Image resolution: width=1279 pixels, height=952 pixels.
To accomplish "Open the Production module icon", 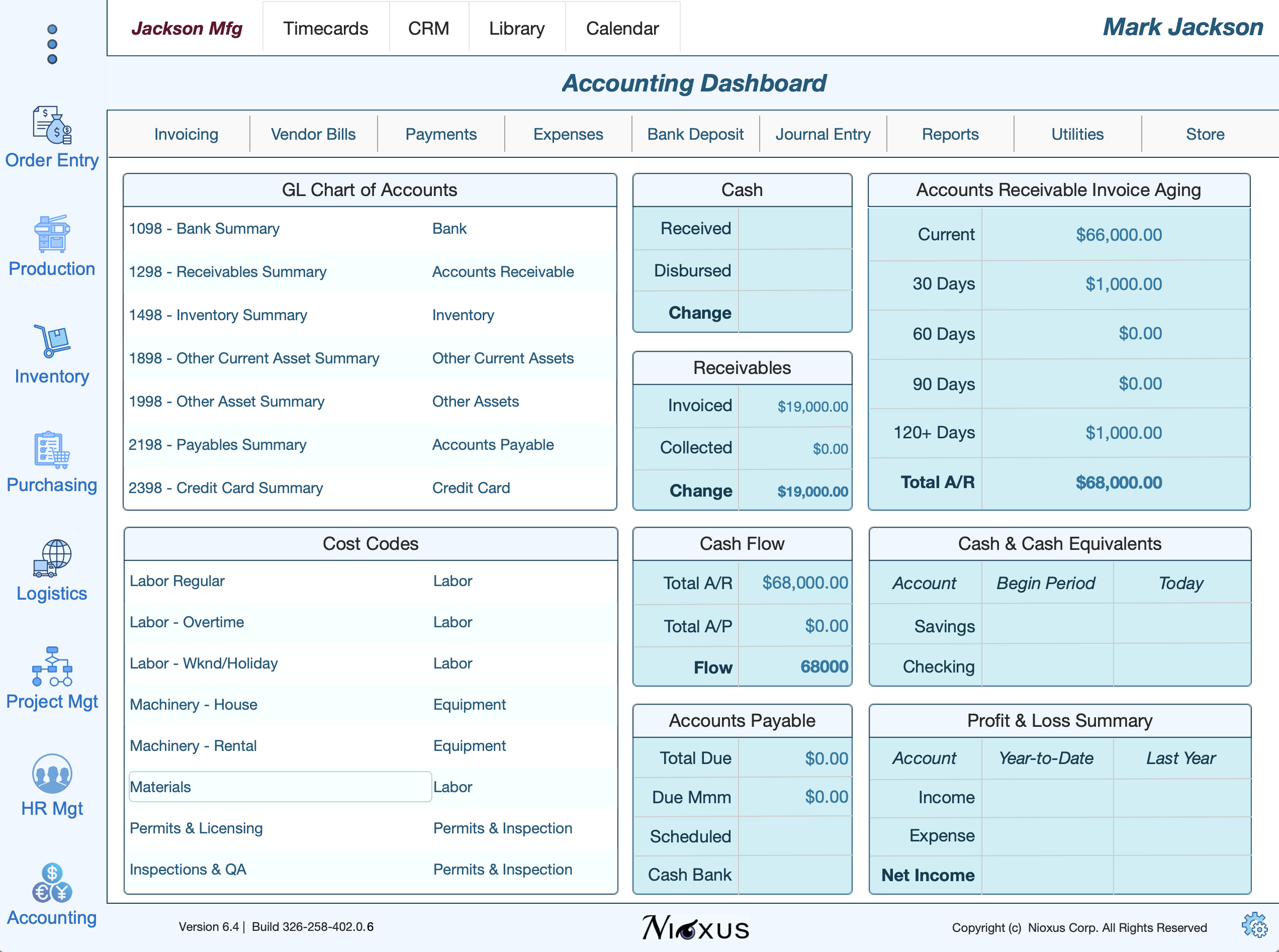I will pyautogui.click(x=51, y=233).
